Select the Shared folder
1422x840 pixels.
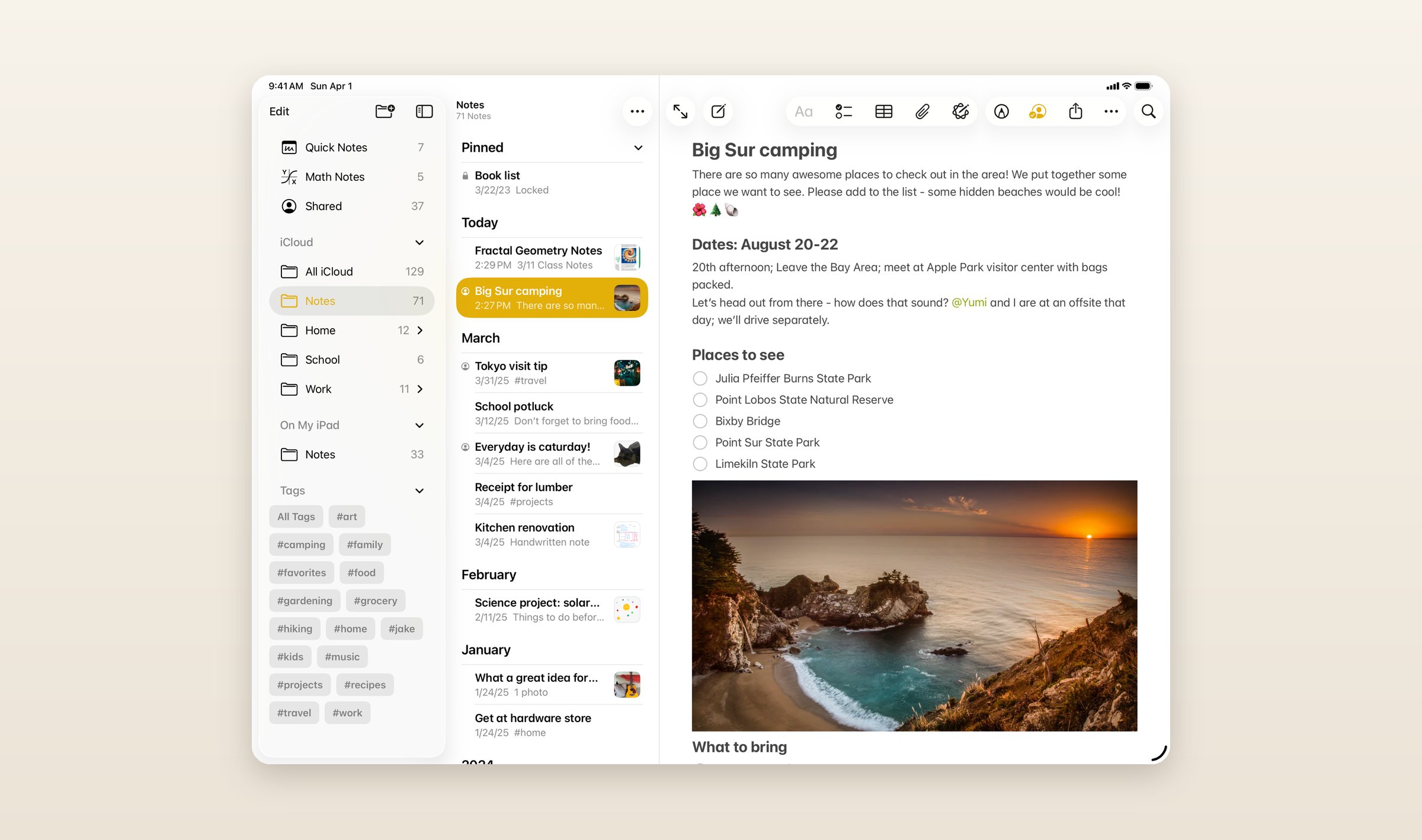point(352,206)
